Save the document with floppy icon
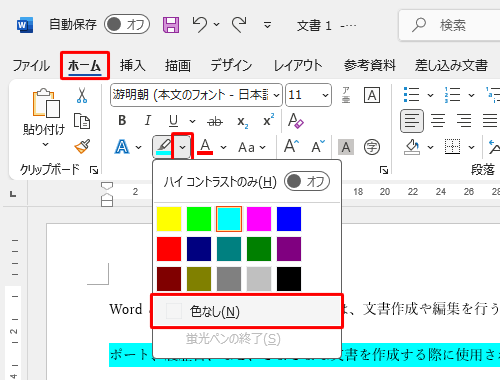 [x=171, y=25]
